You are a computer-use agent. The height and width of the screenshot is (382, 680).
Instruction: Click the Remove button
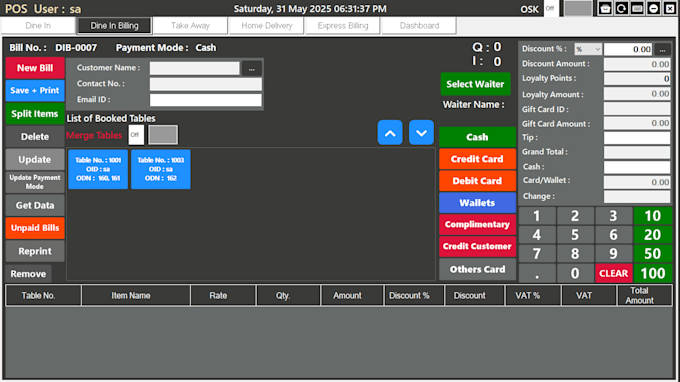coord(29,274)
